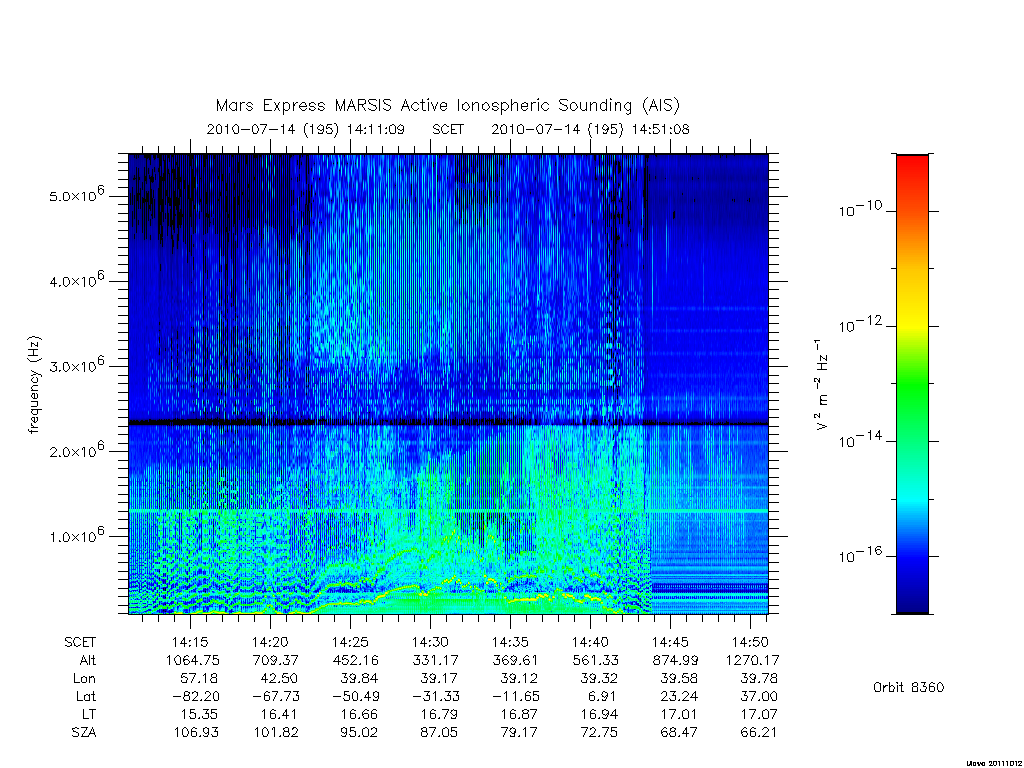Viewport: 1024px width, 768px height.
Task: Click latitude value -67.73
Action: (x=274, y=696)
